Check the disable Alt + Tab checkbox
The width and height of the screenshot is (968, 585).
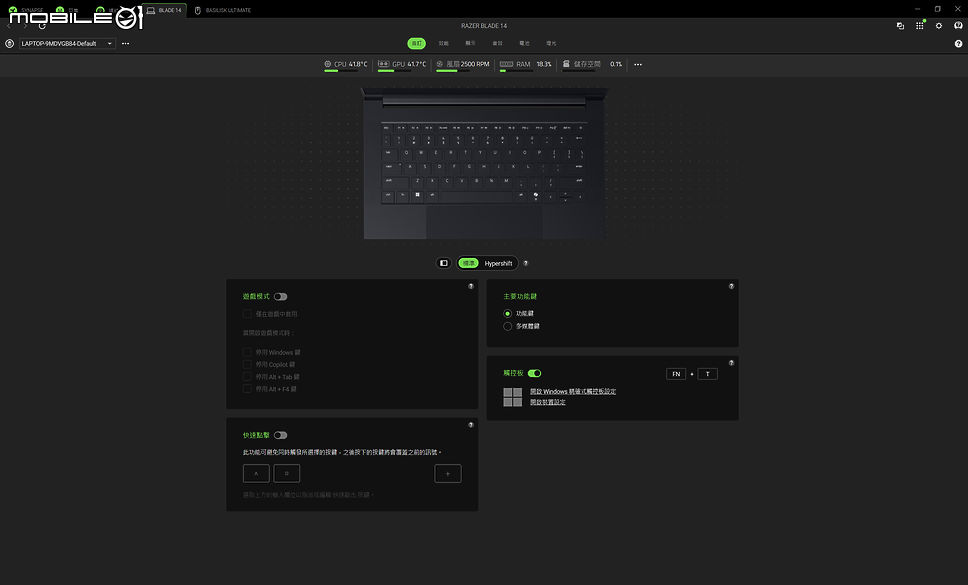tap(248, 377)
